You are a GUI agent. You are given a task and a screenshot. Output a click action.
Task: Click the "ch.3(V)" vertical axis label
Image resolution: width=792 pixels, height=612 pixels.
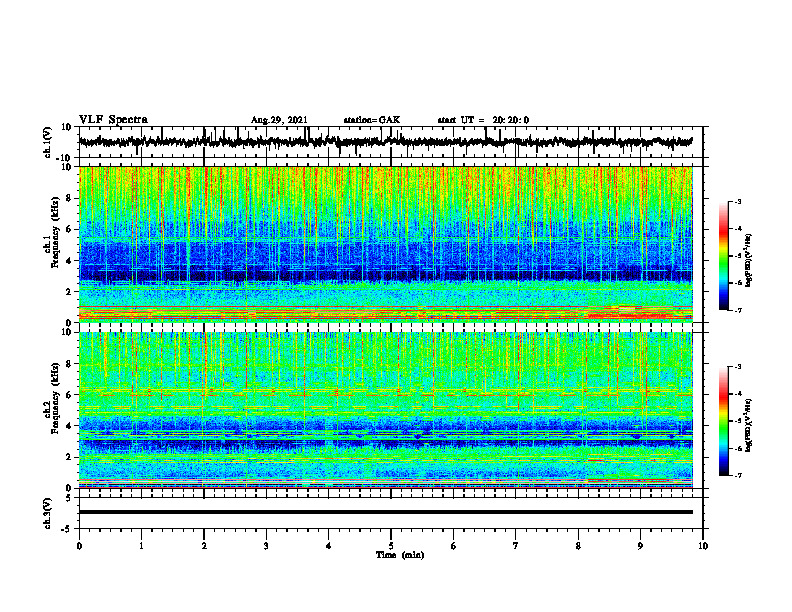point(48,513)
